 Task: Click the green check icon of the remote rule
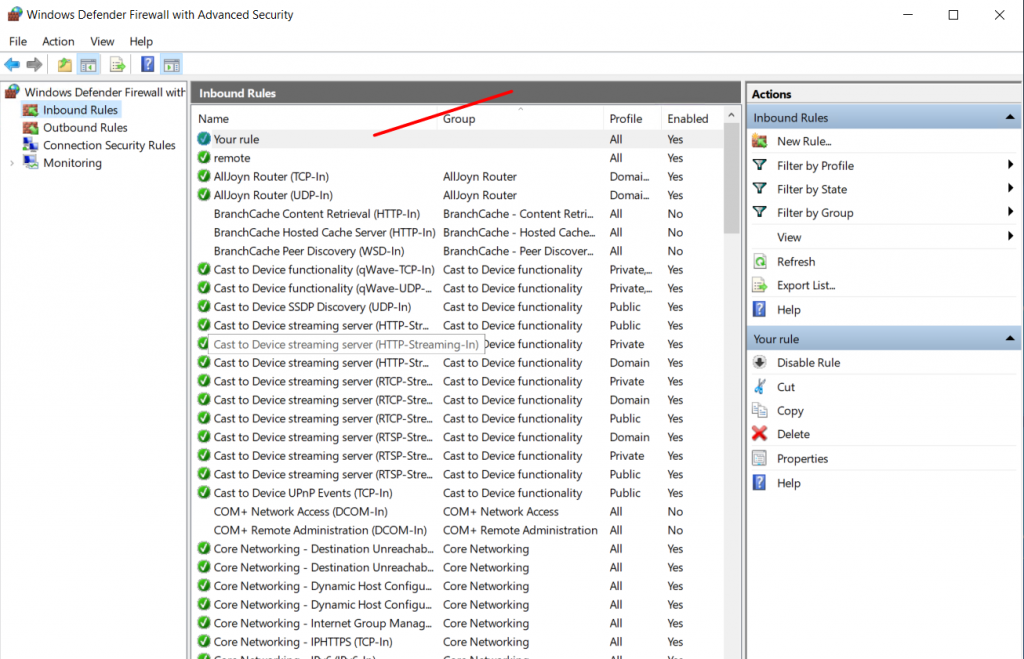tap(204, 157)
